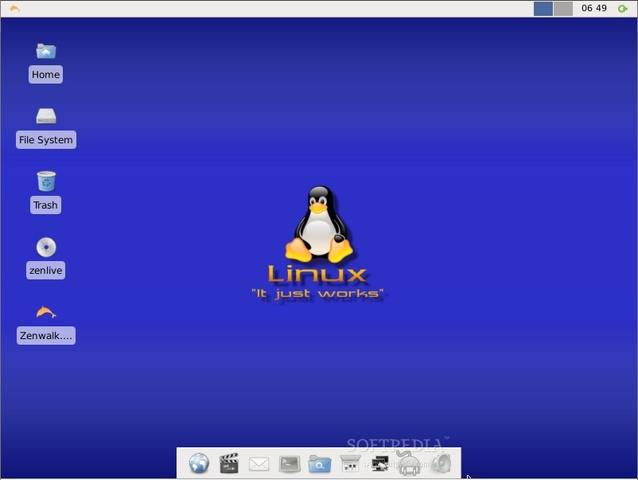
Task: Select the "Home" label text
Action: pos(46,74)
